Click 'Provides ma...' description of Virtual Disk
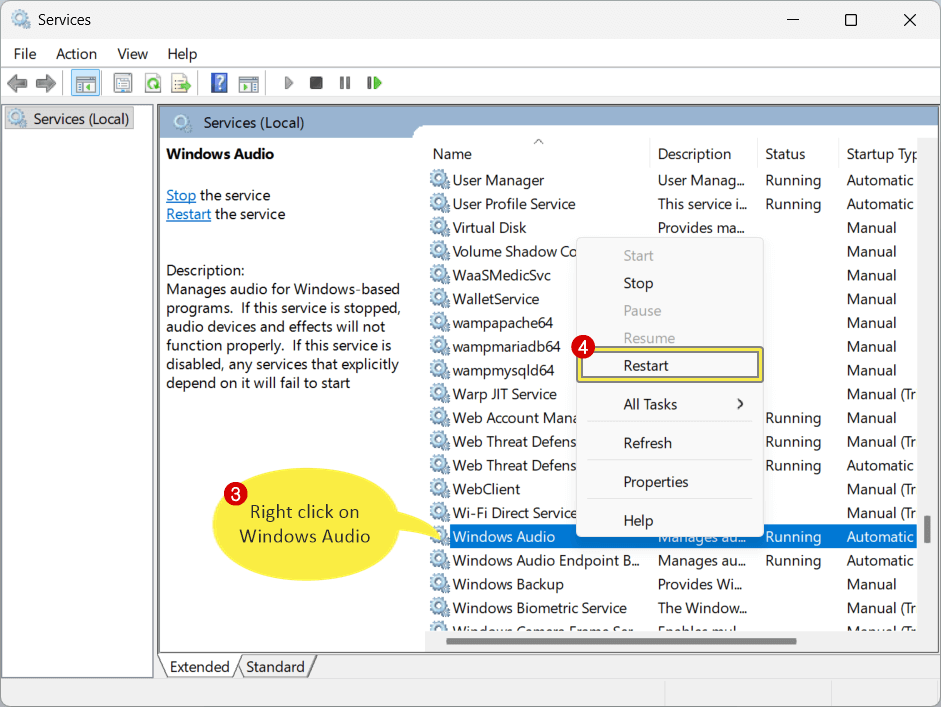The image size is (941, 707). point(701,227)
